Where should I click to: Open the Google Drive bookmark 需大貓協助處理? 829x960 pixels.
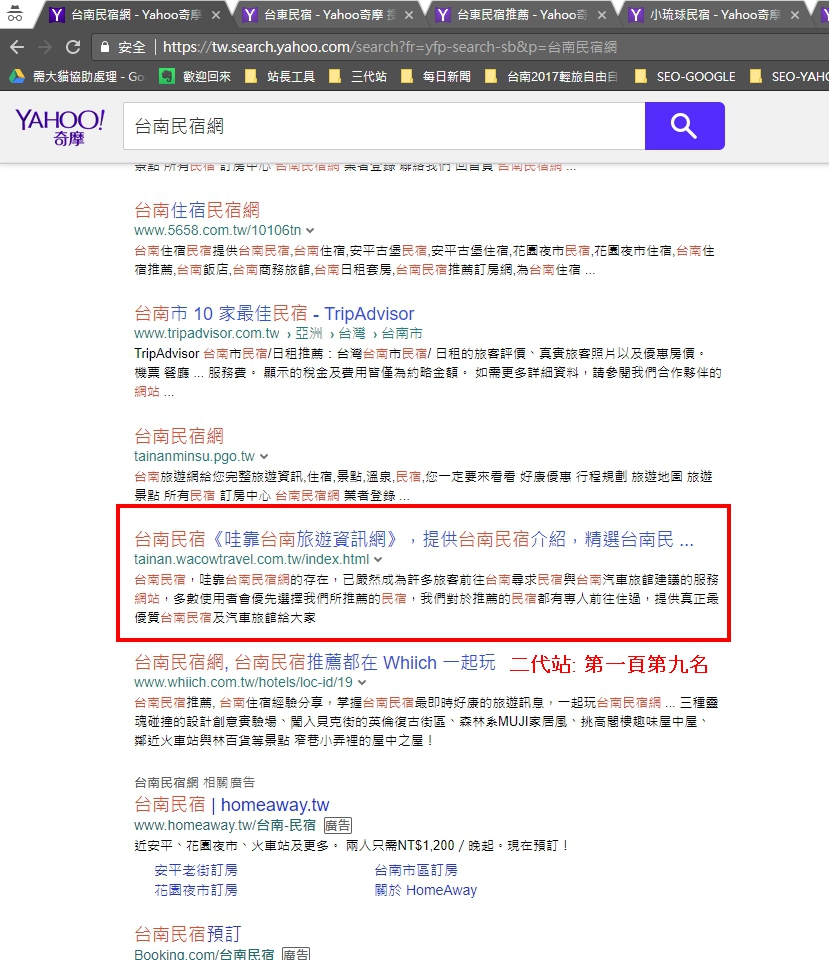[x=77, y=77]
